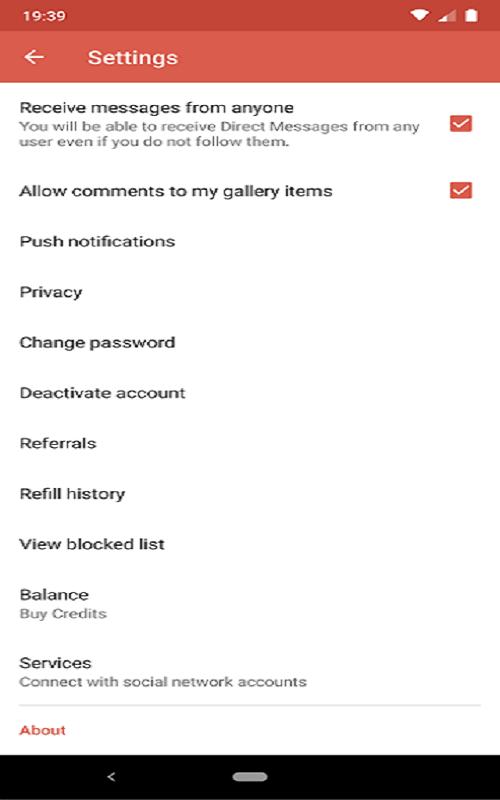The height and width of the screenshot is (800, 500).
Task: Tap the red About link
Action: (42, 730)
